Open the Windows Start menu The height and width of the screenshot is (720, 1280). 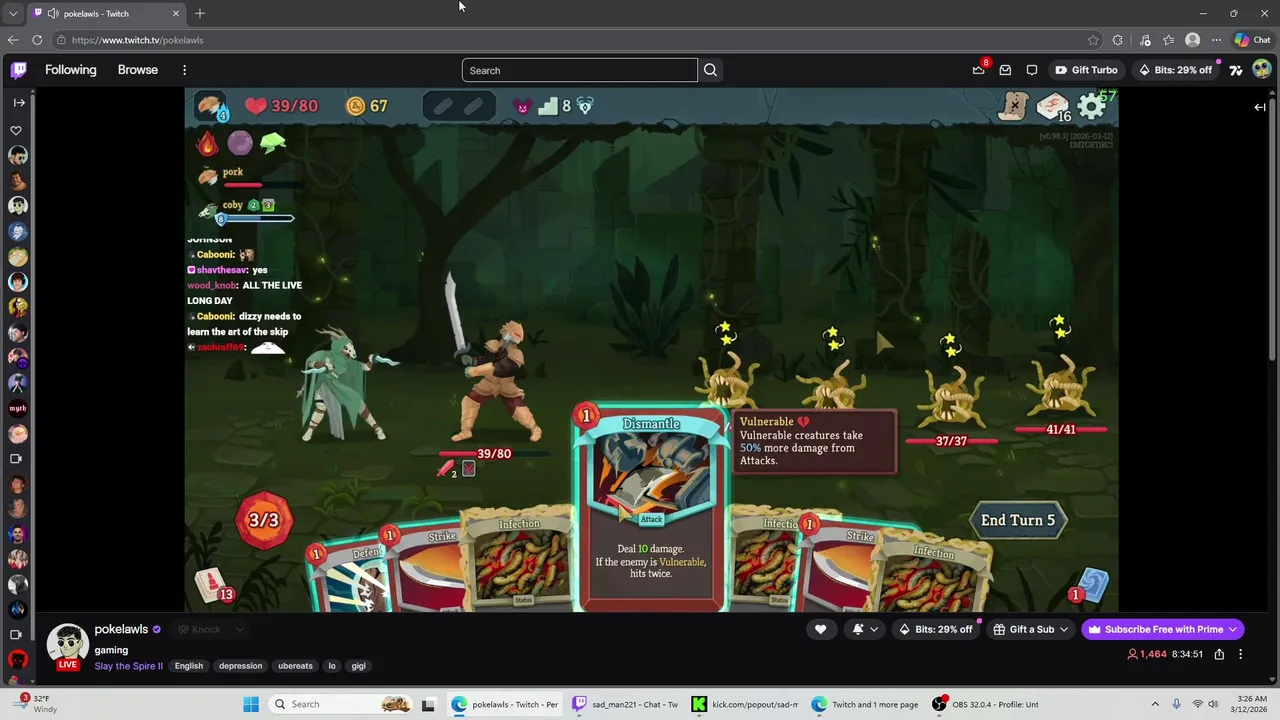(x=250, y=704)
